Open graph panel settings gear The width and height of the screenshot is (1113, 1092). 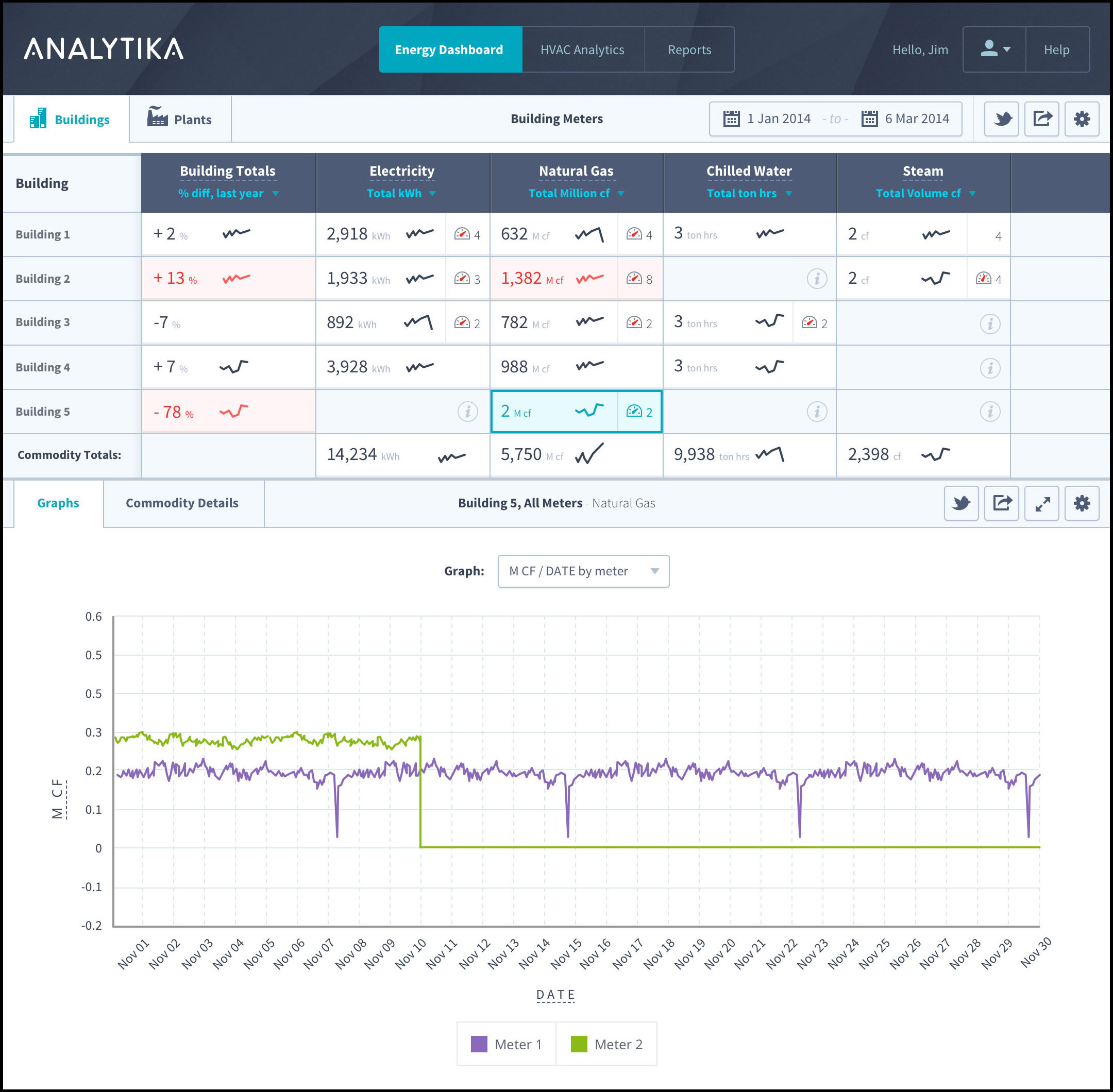1082,503
